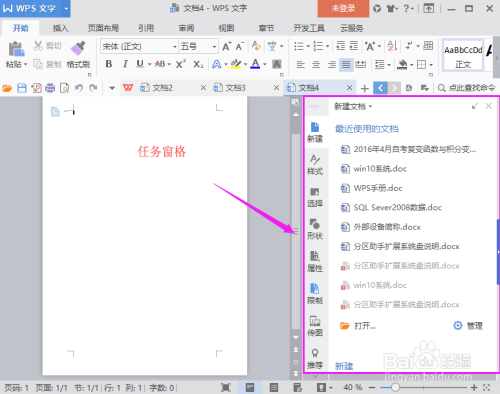Switch to the 审阅 ribbon tab

pos(186,28)
